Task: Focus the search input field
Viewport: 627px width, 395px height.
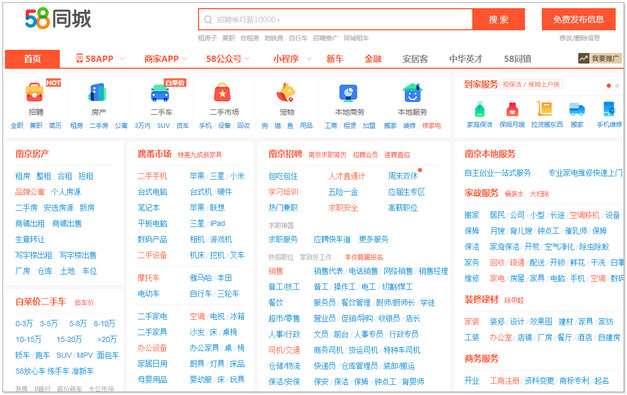Action: (x=335, y=19)
